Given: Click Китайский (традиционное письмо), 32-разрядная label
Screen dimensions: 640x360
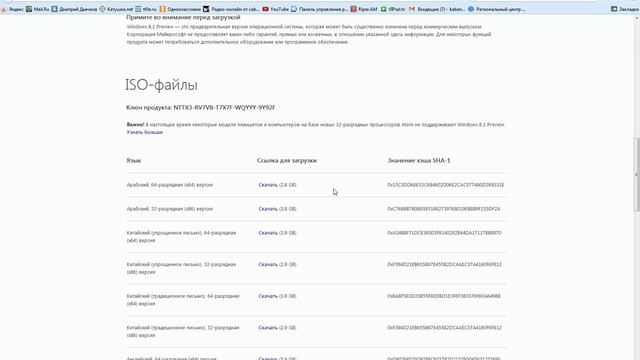Looking at the screenshot, I should (x=183, y=331).
